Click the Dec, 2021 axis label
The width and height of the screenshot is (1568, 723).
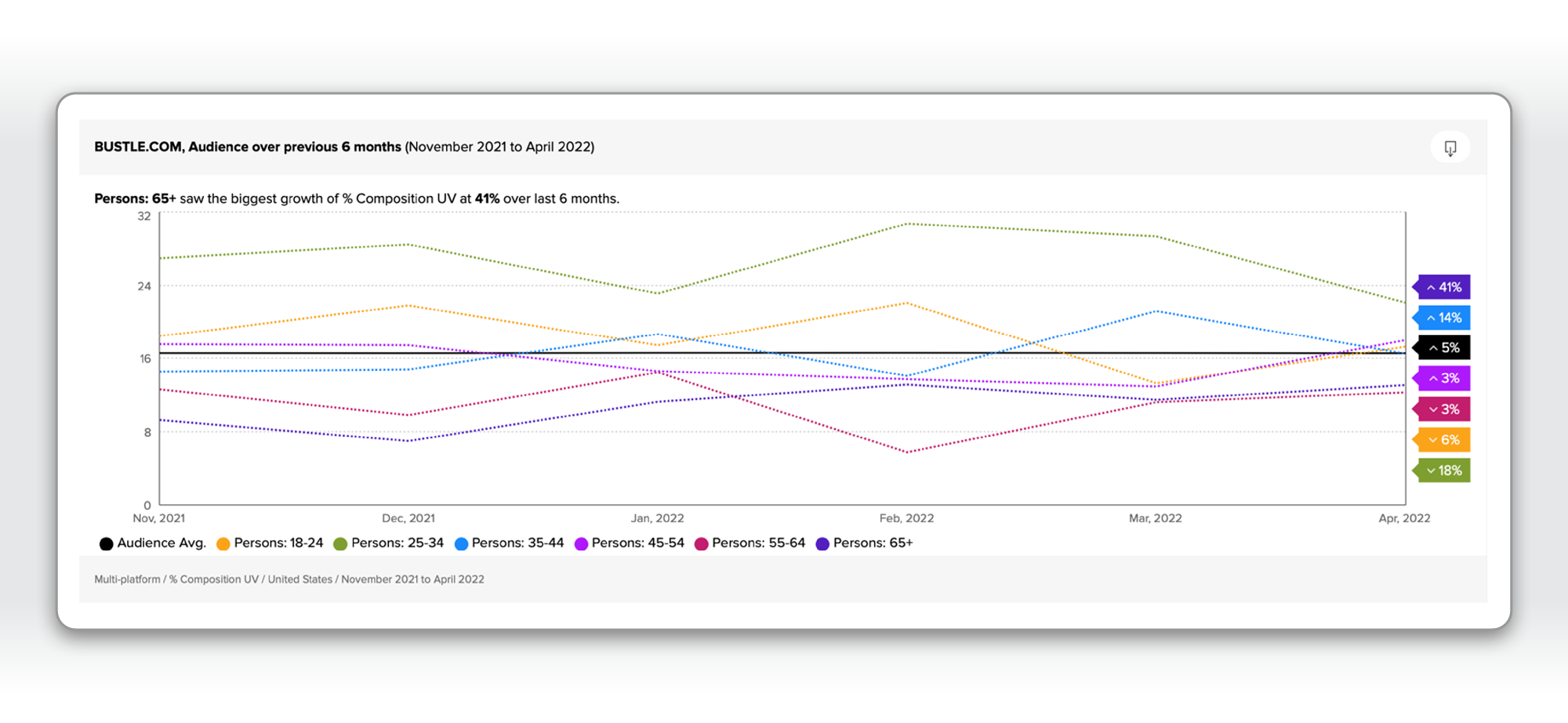click(408, 518)
